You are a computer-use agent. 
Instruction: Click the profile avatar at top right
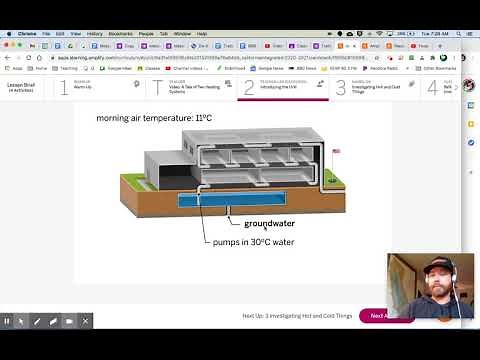coord(468,84)
